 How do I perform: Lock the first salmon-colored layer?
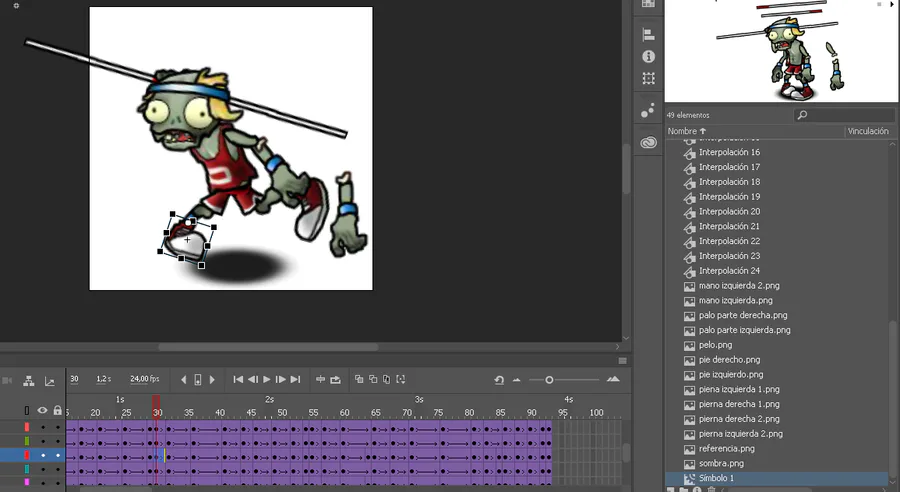coord(57,427)
